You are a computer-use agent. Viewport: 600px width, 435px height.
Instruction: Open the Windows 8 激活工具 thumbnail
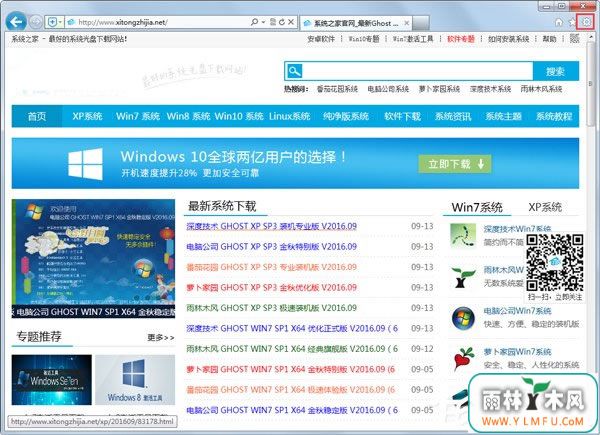point(135,380)
